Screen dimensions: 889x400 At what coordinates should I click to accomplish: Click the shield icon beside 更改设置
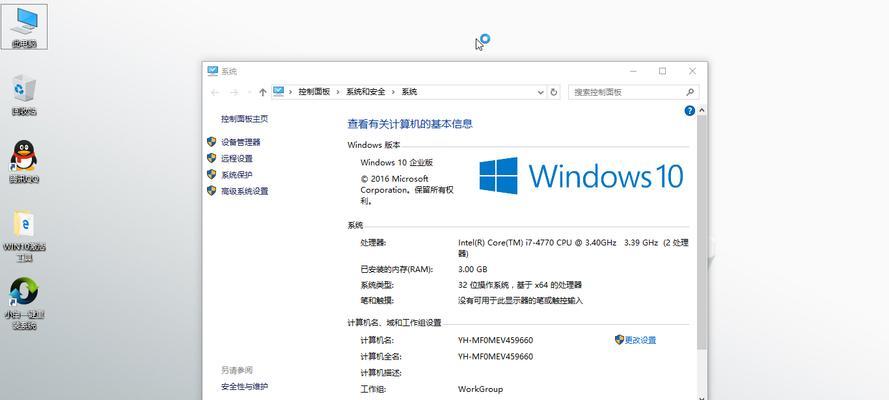coord(619,339)
